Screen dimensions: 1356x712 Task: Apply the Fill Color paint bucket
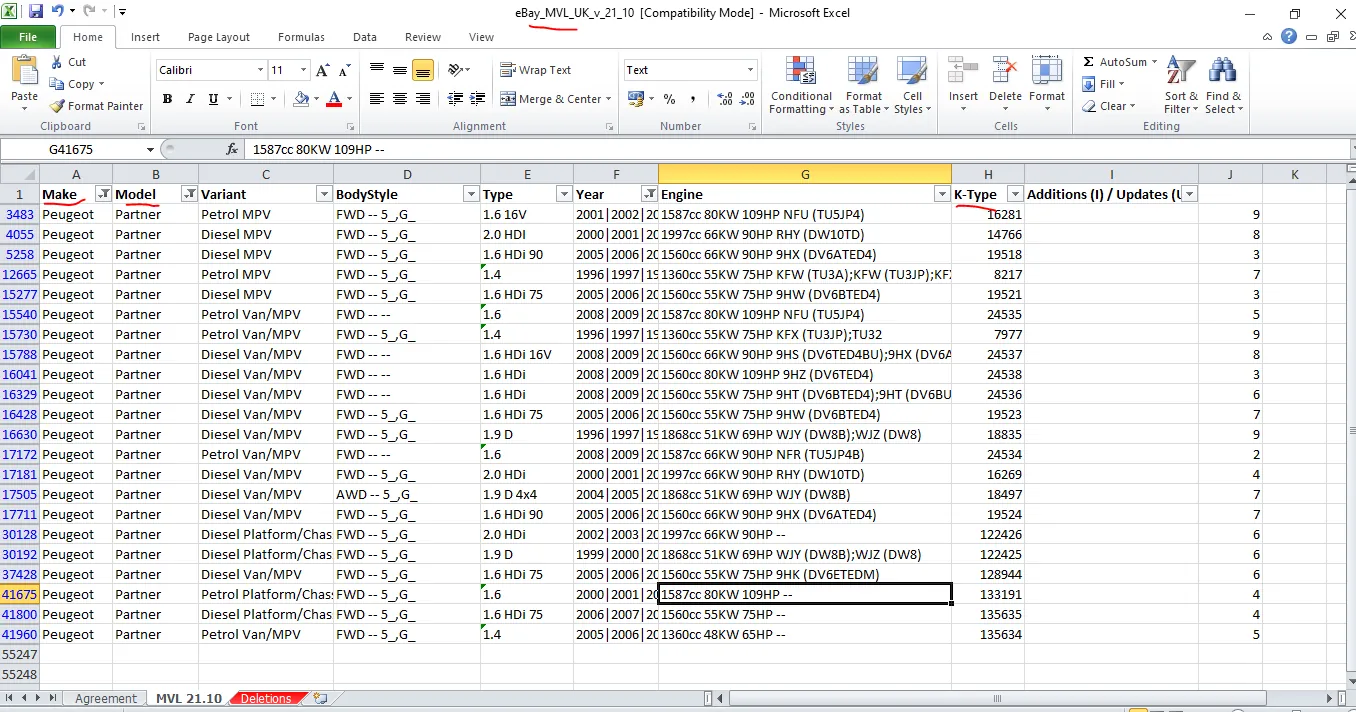(x=300, y=99)
